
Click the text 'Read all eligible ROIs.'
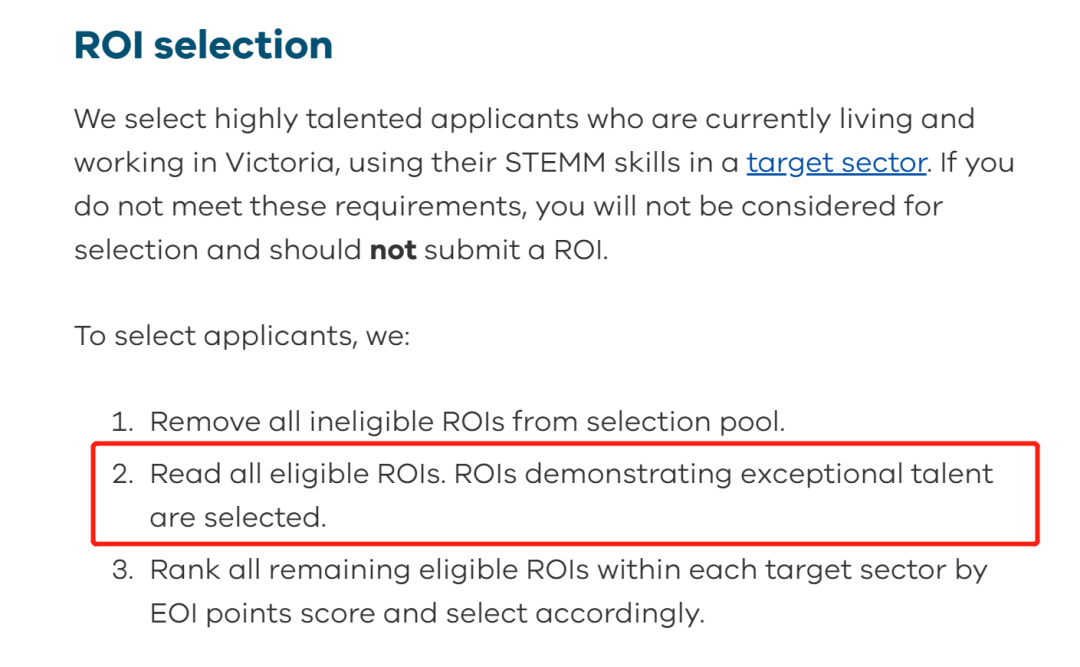[x=298, y=474]
